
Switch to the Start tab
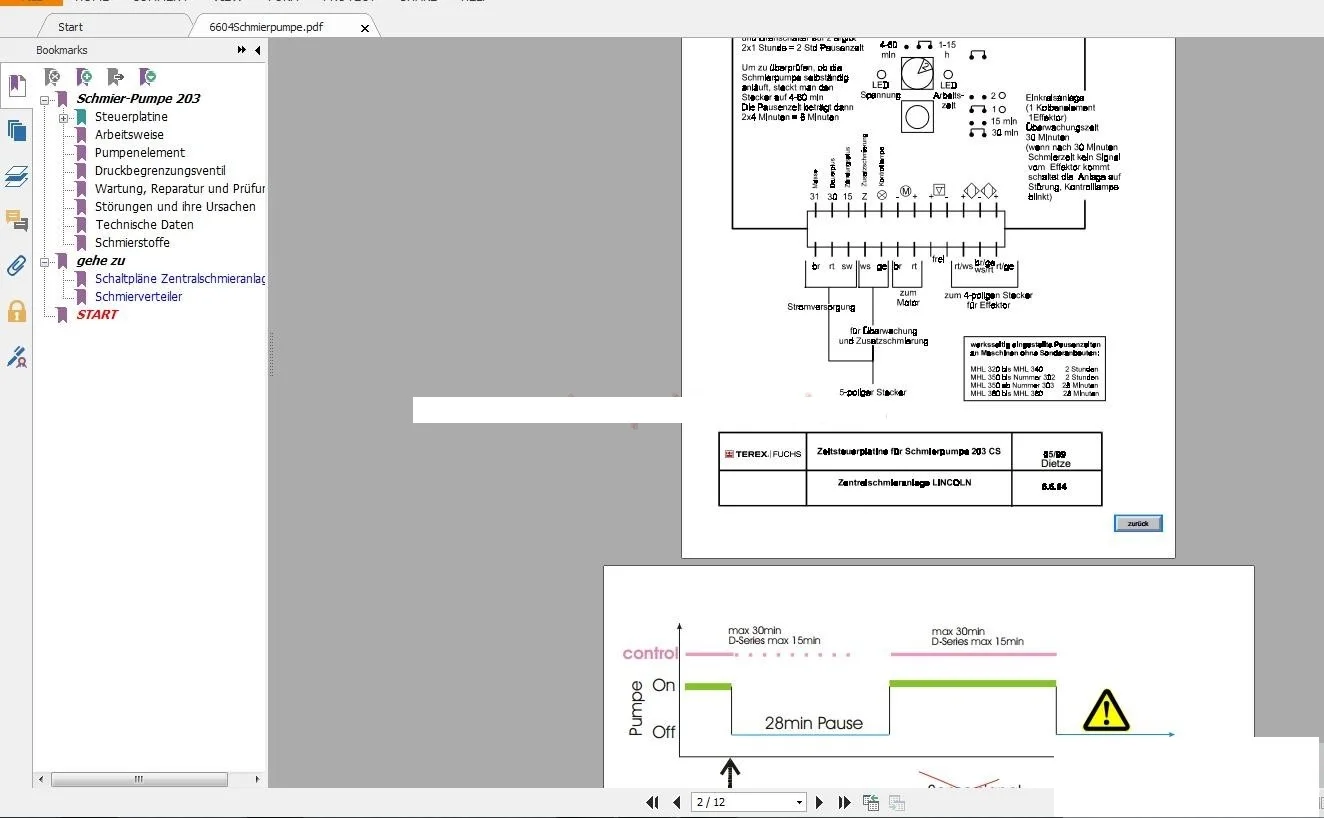point(70,27)
